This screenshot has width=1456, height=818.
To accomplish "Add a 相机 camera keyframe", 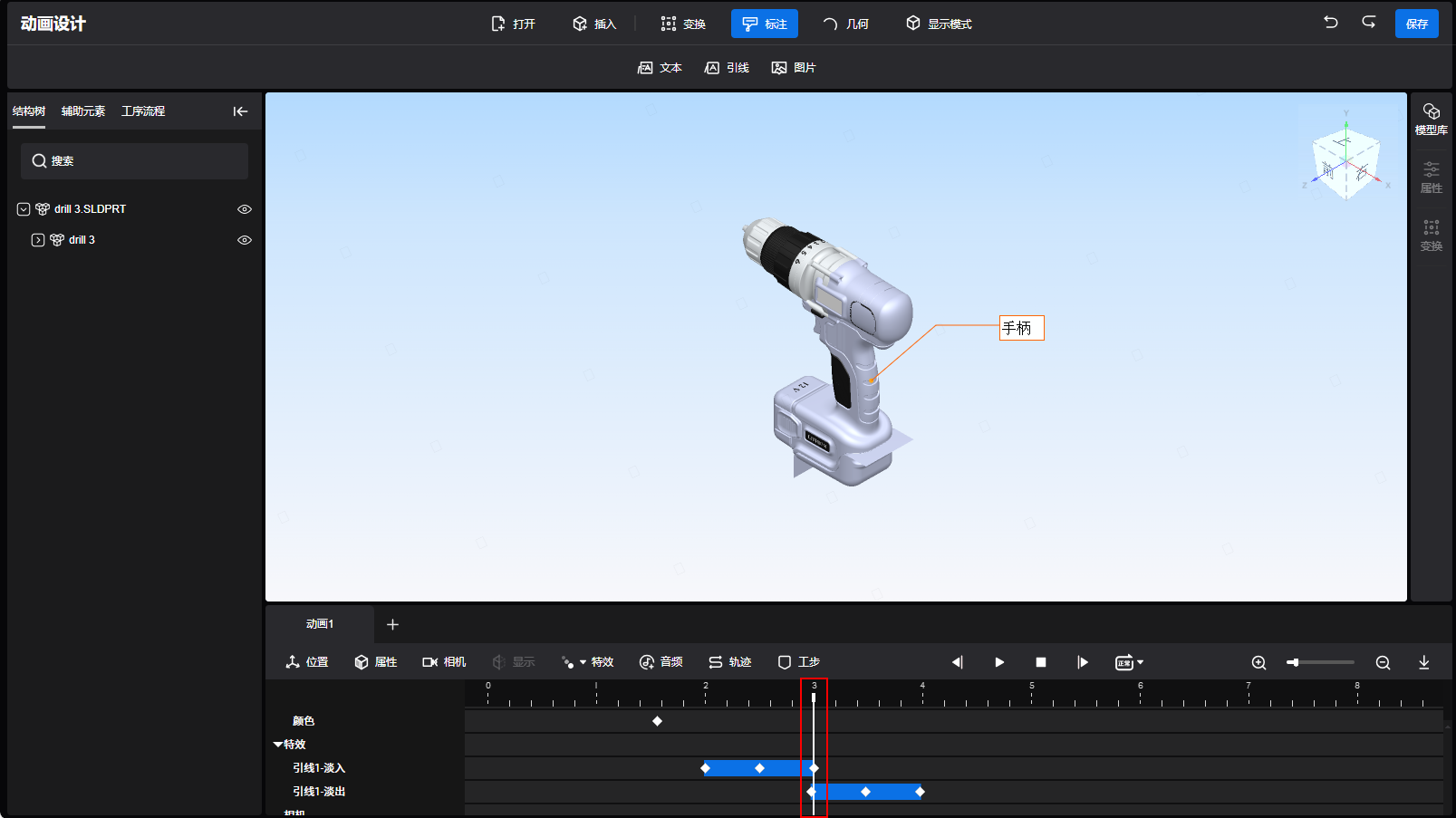I will click(444, 662).
